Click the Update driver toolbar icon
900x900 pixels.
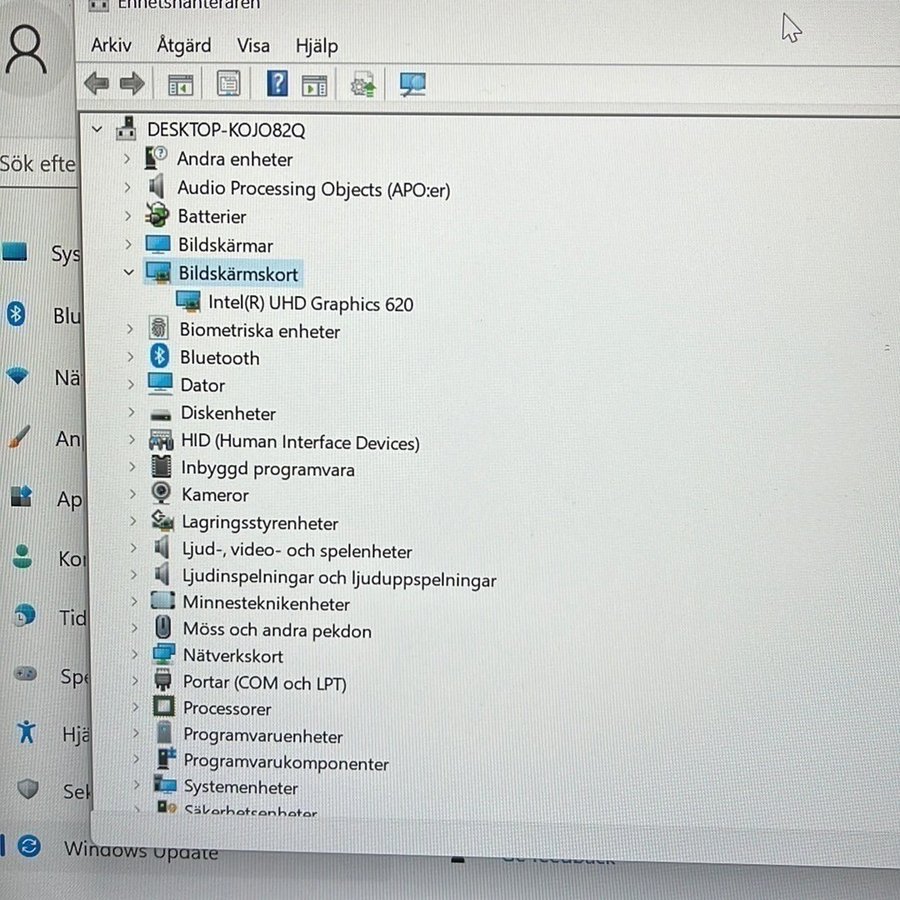(363, 86)
